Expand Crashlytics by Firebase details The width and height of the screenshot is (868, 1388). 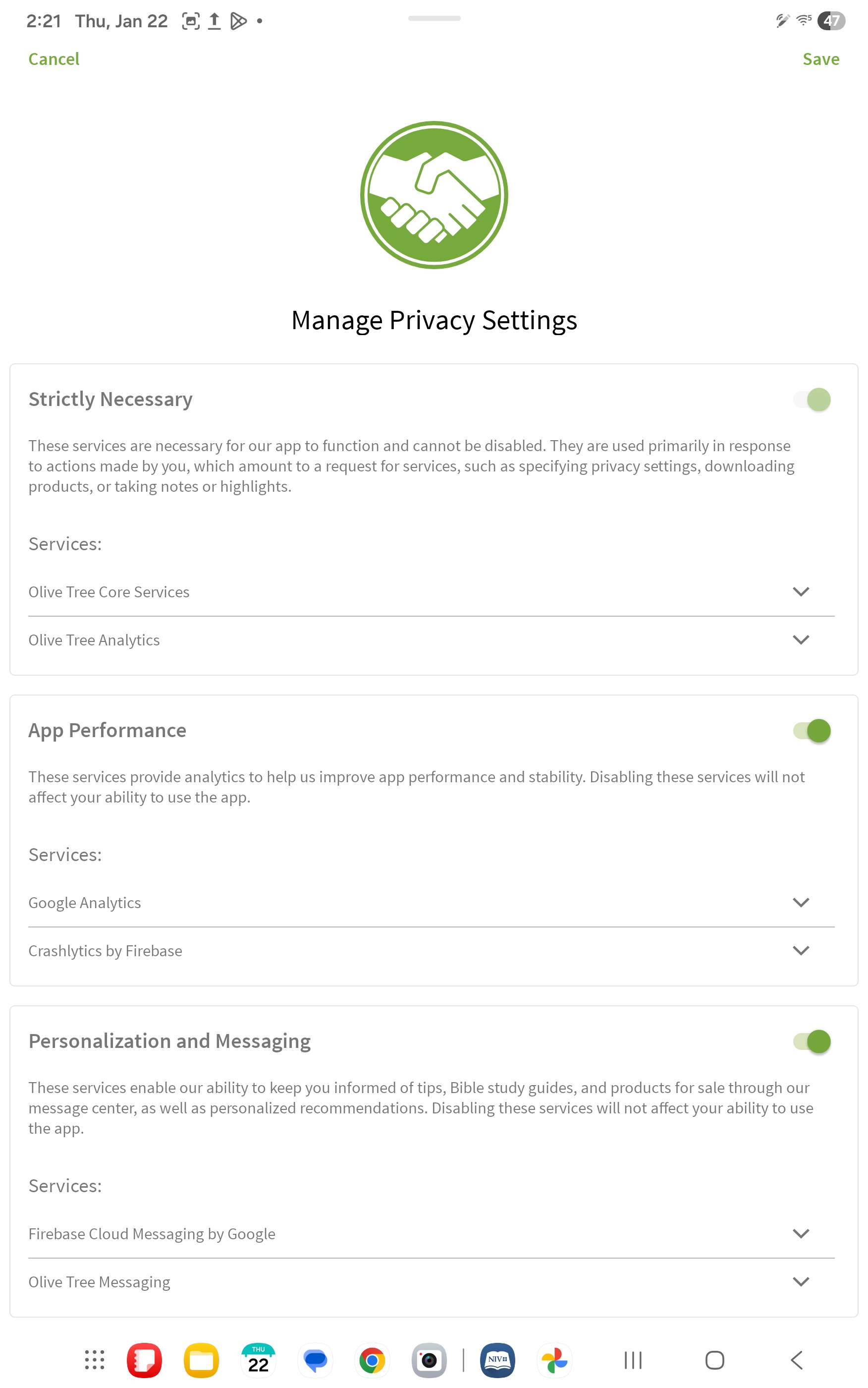tap(801, 950)
